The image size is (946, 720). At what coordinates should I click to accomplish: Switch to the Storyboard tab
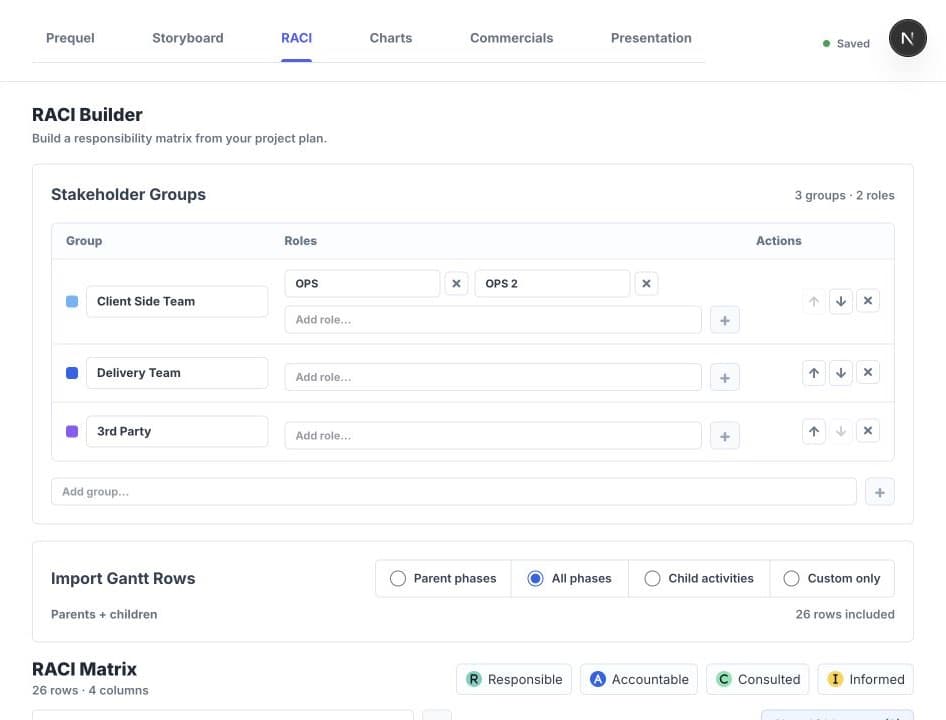click(x=188, y=38)
